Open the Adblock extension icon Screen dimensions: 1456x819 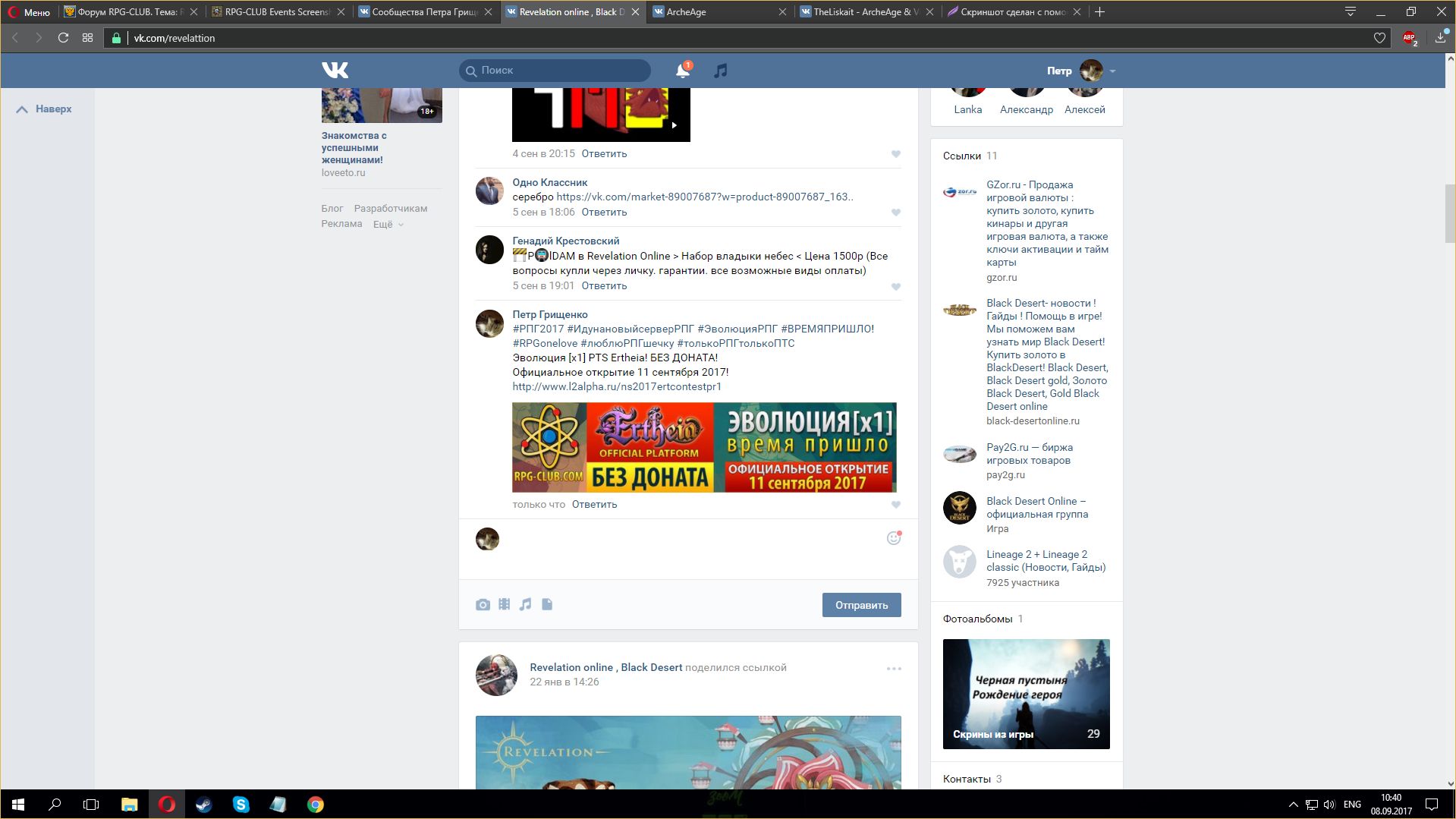(x=1410, y=38)
